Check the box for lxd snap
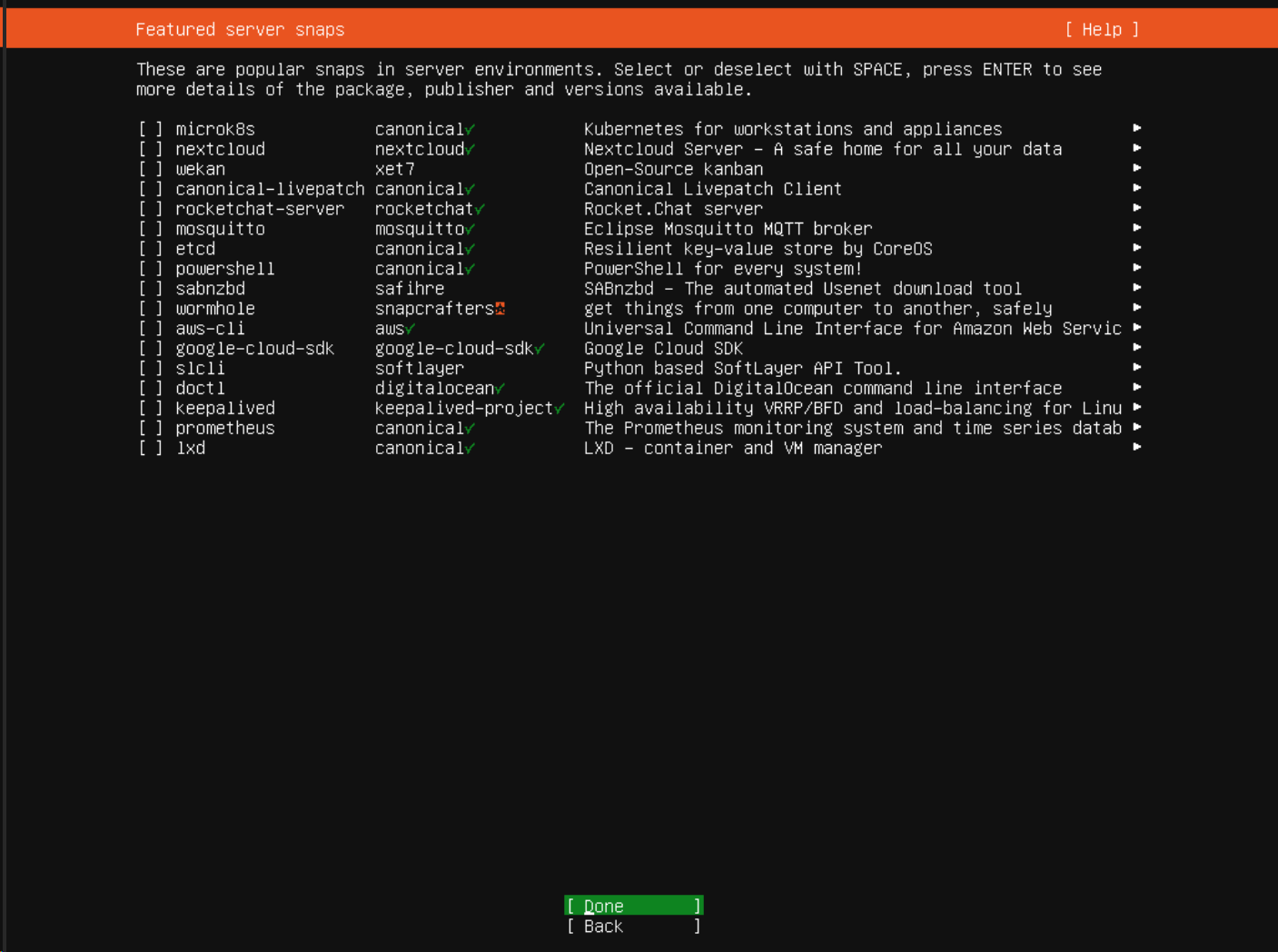 pyautogui.click(x=151, y=449)
